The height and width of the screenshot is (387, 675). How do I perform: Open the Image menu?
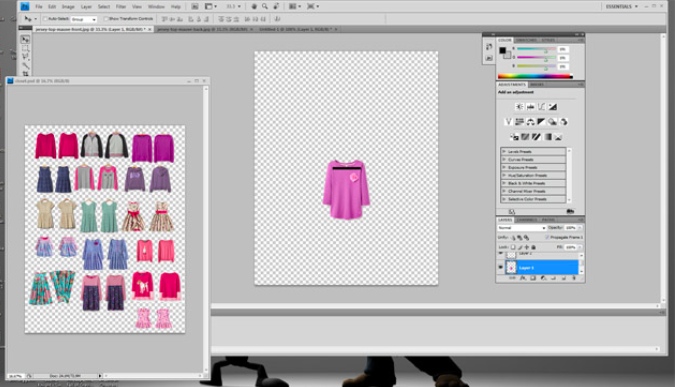(68, 7)
